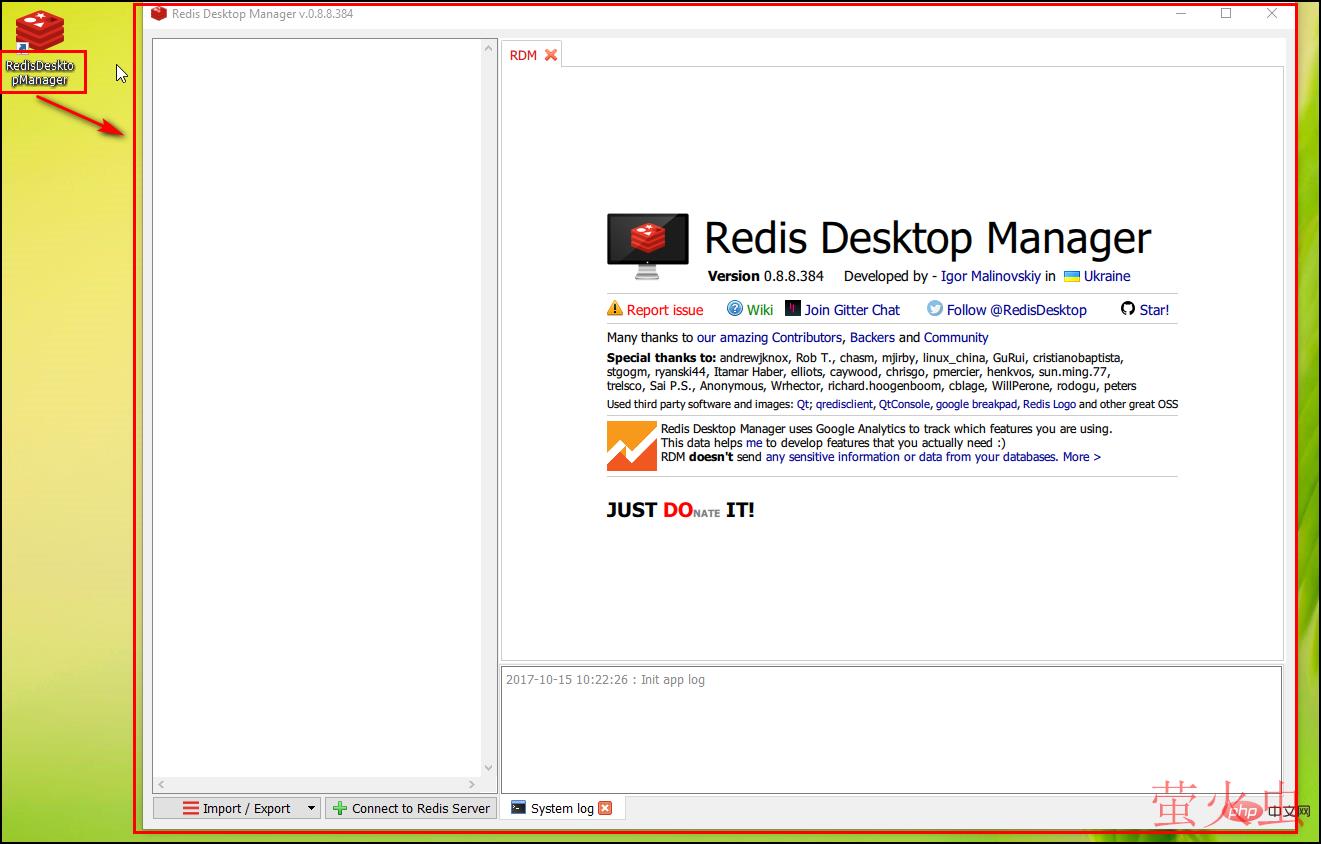Close the System log tab

605,808
